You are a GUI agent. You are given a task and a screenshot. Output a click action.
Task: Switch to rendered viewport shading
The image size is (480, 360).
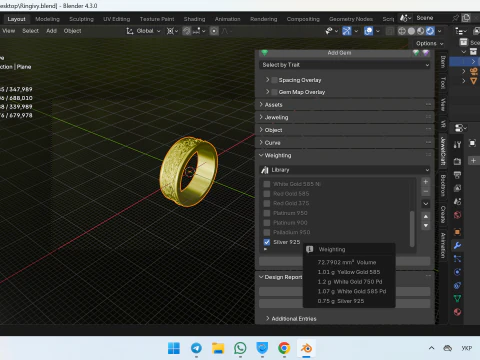(430, 31)
